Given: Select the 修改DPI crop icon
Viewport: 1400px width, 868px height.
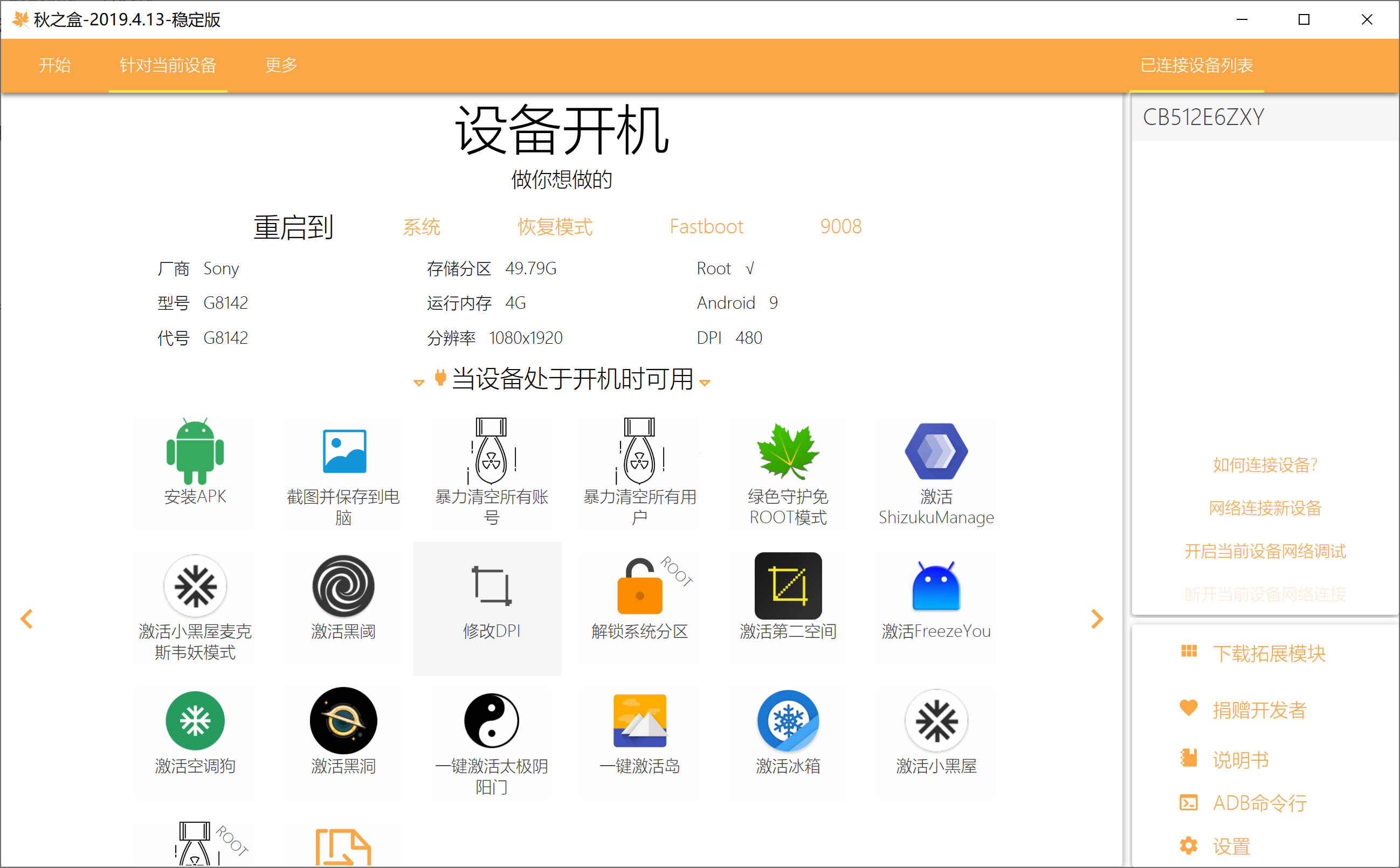Looking at the screenshot, I should 491,587.
